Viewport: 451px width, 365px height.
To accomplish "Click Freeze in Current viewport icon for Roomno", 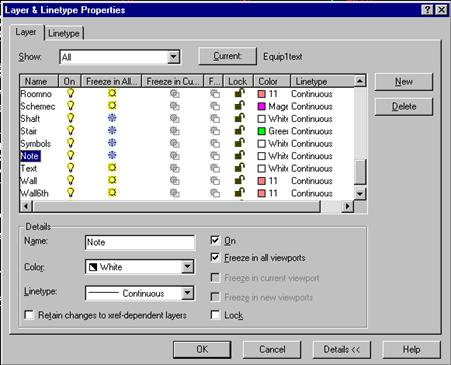I will tap(175, 94).
